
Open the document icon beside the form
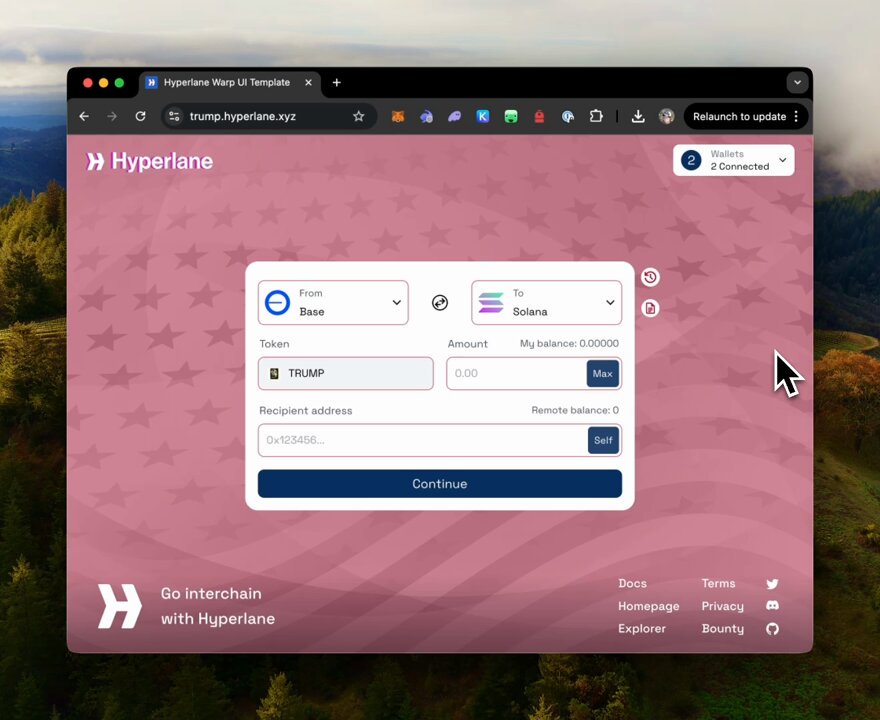click(x=650, y=308)
